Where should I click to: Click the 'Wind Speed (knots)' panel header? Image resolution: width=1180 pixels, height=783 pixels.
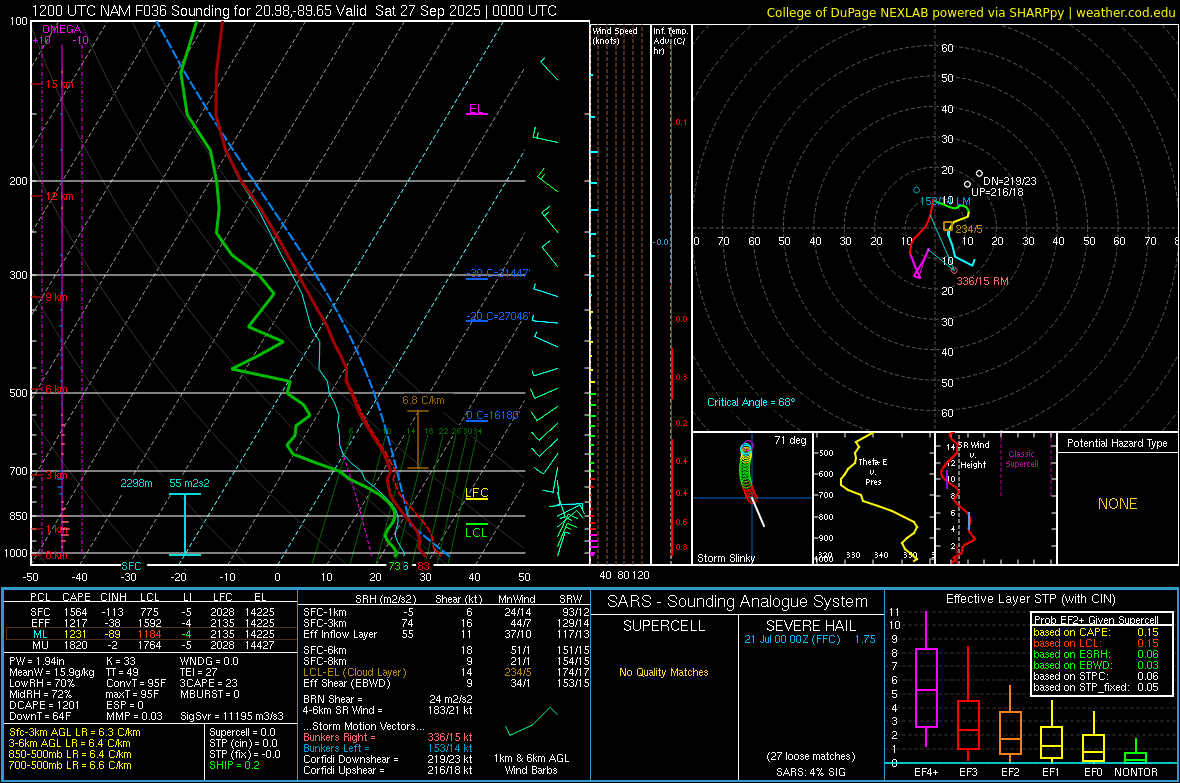tap(615, 35)
